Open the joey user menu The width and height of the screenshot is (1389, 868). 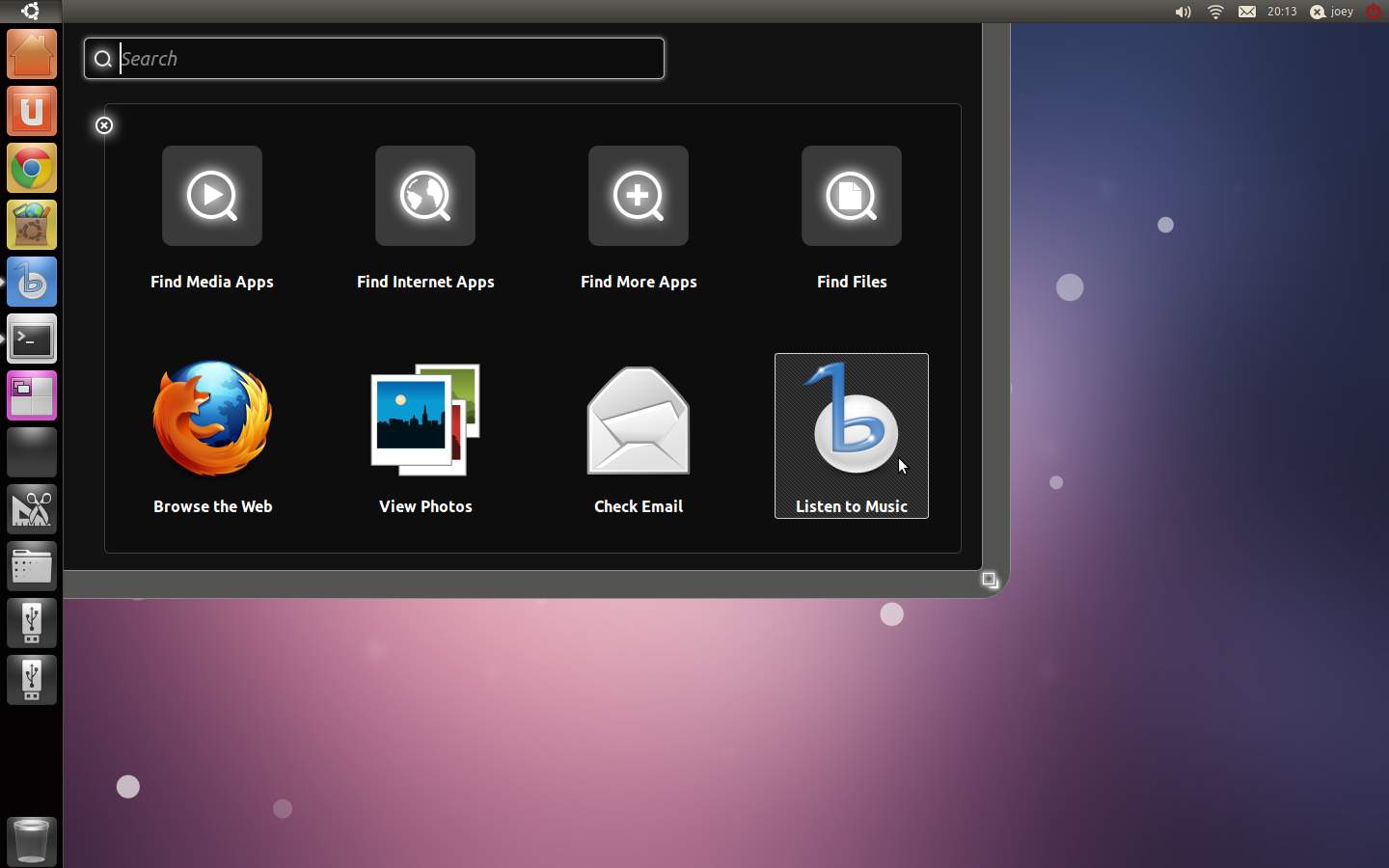coord(1332,12)
